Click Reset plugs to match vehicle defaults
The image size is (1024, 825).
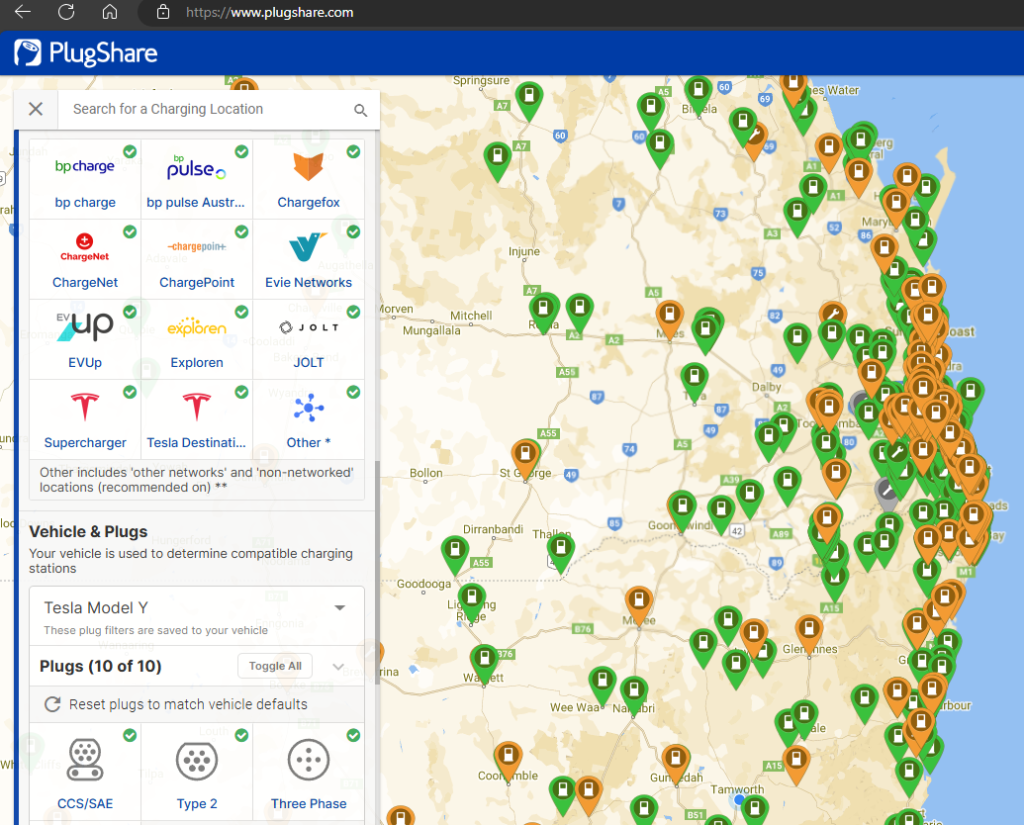[x=187, y=704]
